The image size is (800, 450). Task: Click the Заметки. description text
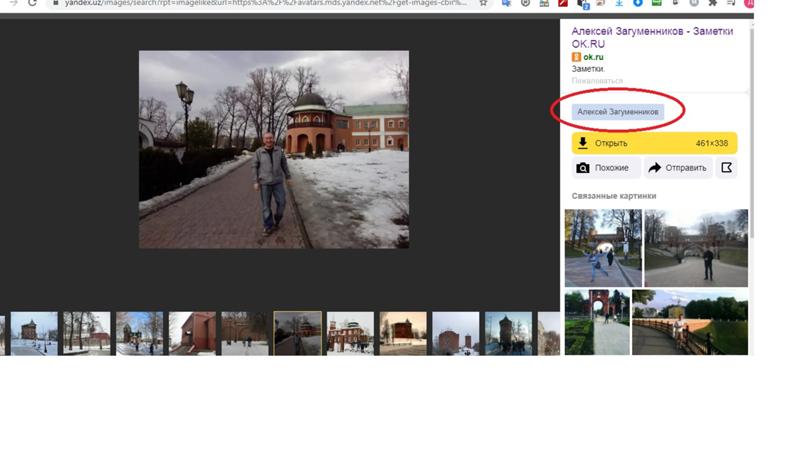tap(588, 69)
